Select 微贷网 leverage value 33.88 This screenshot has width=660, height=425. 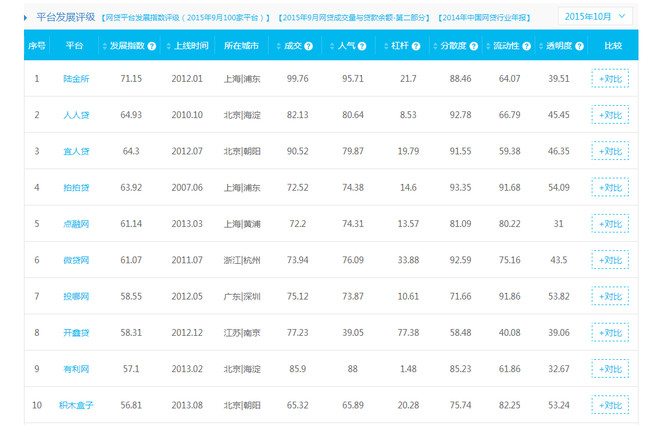(x=408, y=260)
